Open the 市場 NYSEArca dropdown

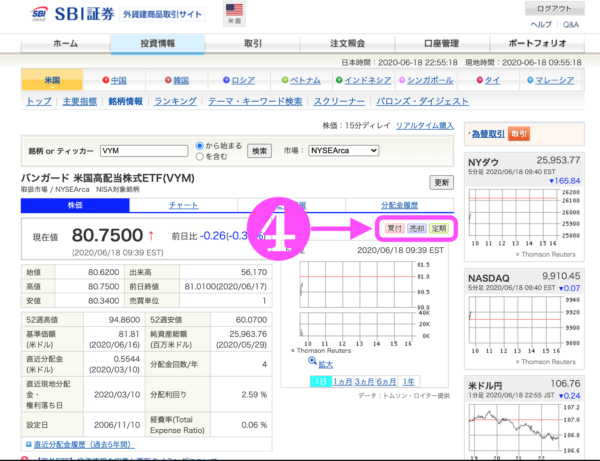click(x=344, y=151)
